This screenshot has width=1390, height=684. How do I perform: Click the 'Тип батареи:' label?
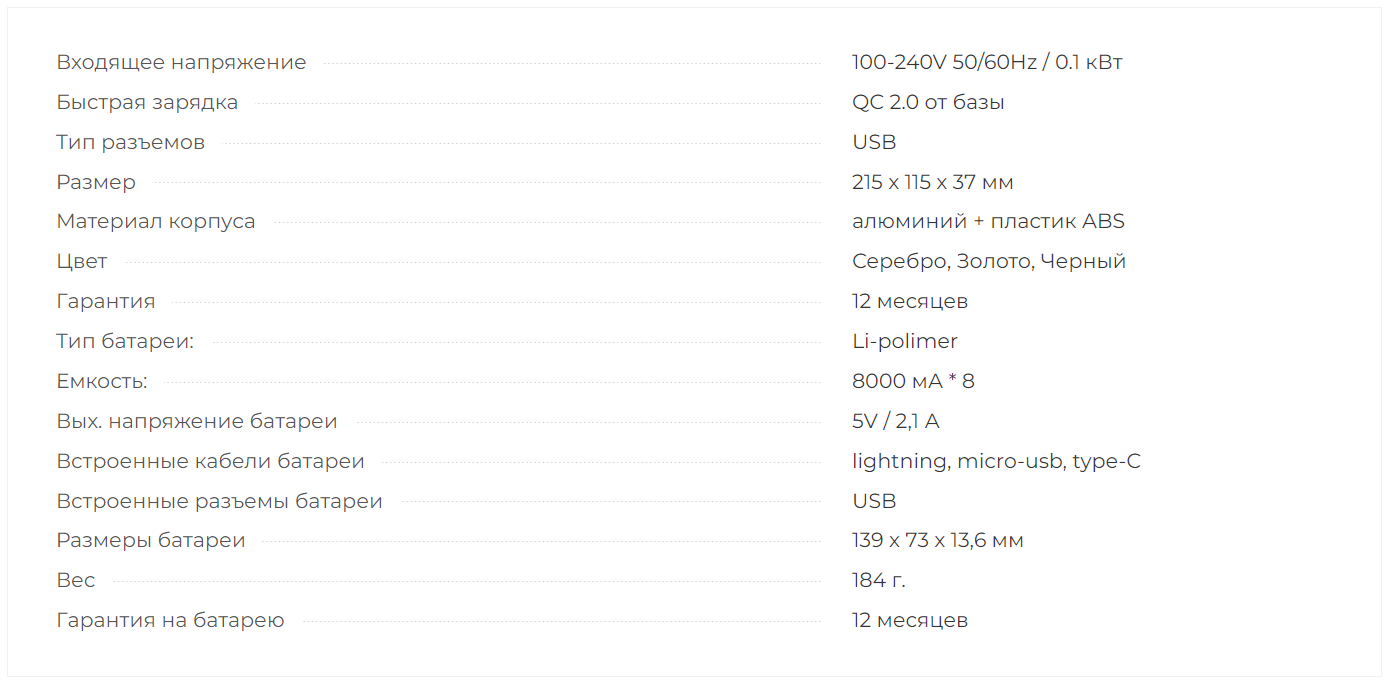pyautogui.click(x=125, y=341)
